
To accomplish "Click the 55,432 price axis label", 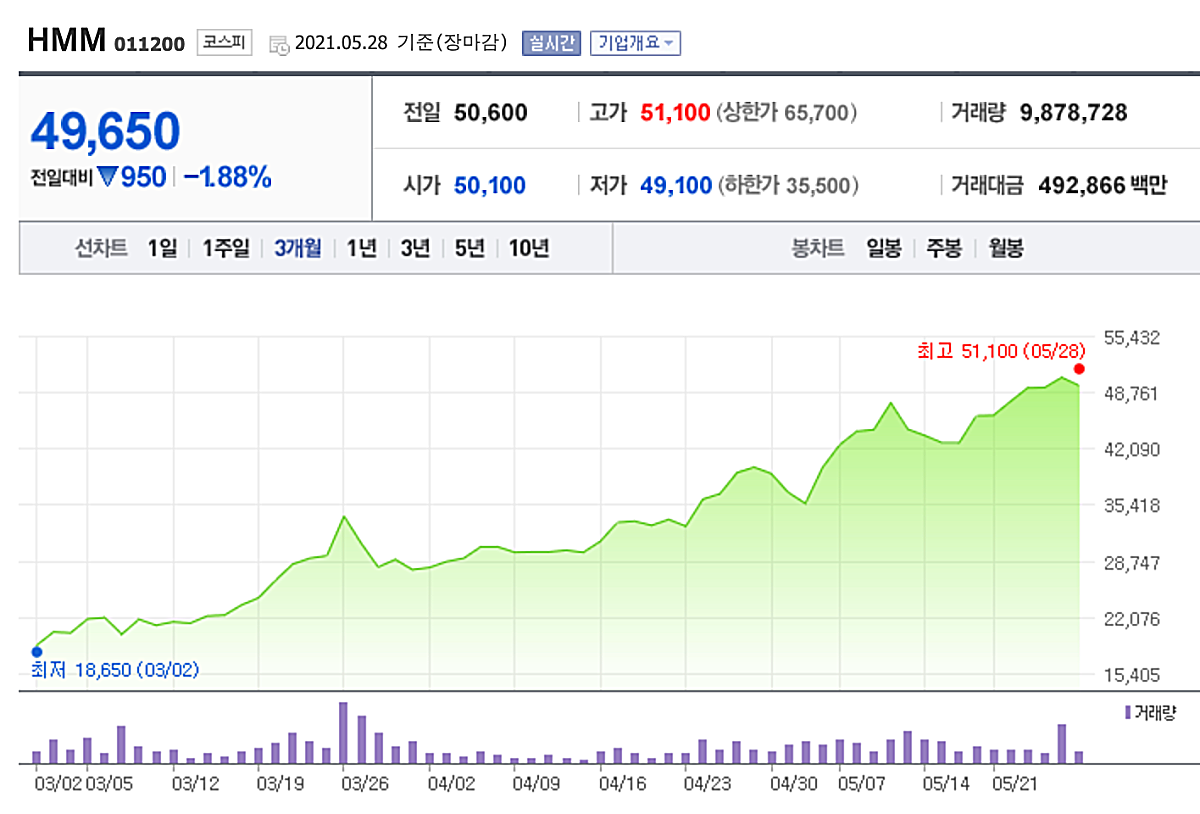I will pos(1132,338).
